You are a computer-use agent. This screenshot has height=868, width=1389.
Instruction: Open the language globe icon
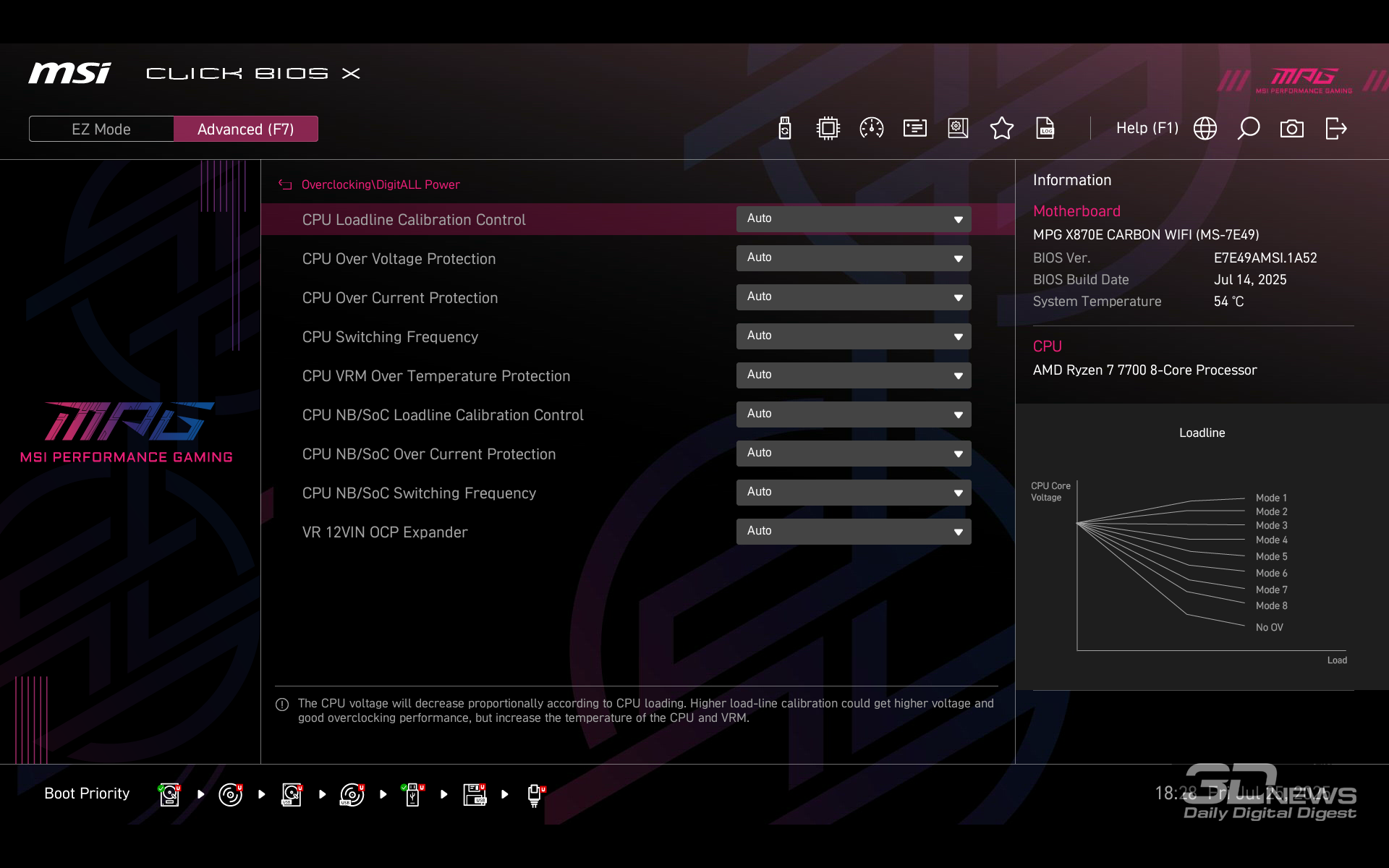1205,129
